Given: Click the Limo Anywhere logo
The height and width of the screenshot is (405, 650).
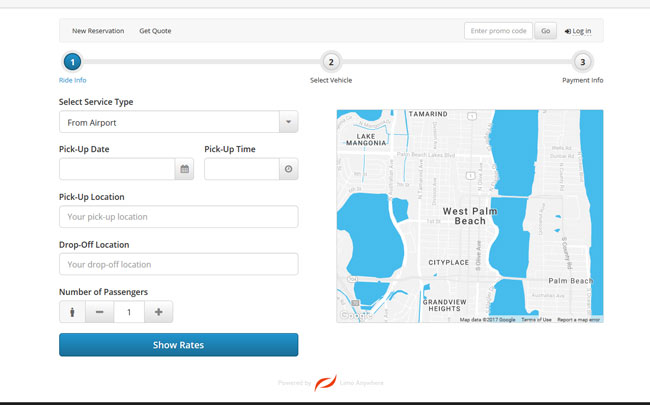Looking at the screenshot, I should pos(326,383).
